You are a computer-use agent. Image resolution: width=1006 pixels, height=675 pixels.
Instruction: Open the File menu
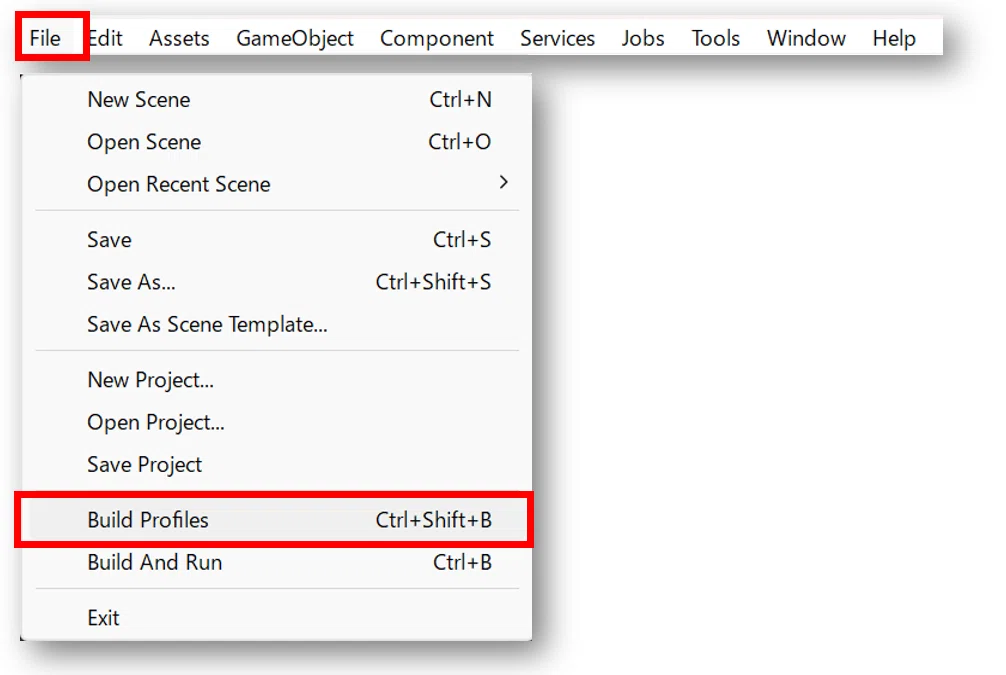[x=46, y=38]
